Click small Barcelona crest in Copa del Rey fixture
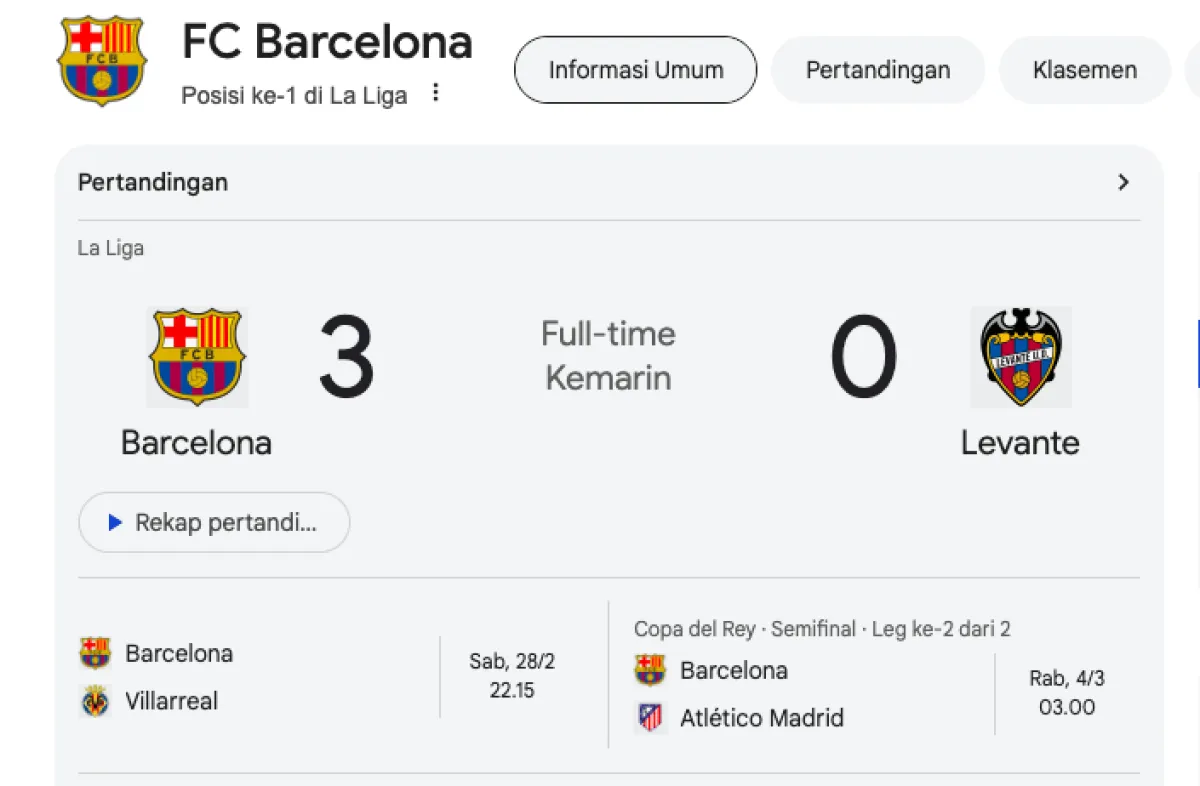Image resolution: width=1200 pixels, height=786 pixels. point(650,670)
